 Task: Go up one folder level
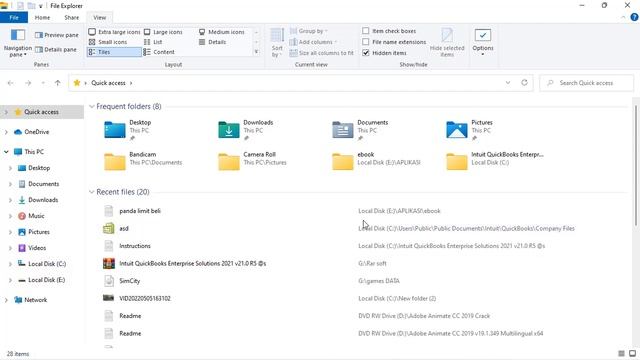(x=58, y=83)
